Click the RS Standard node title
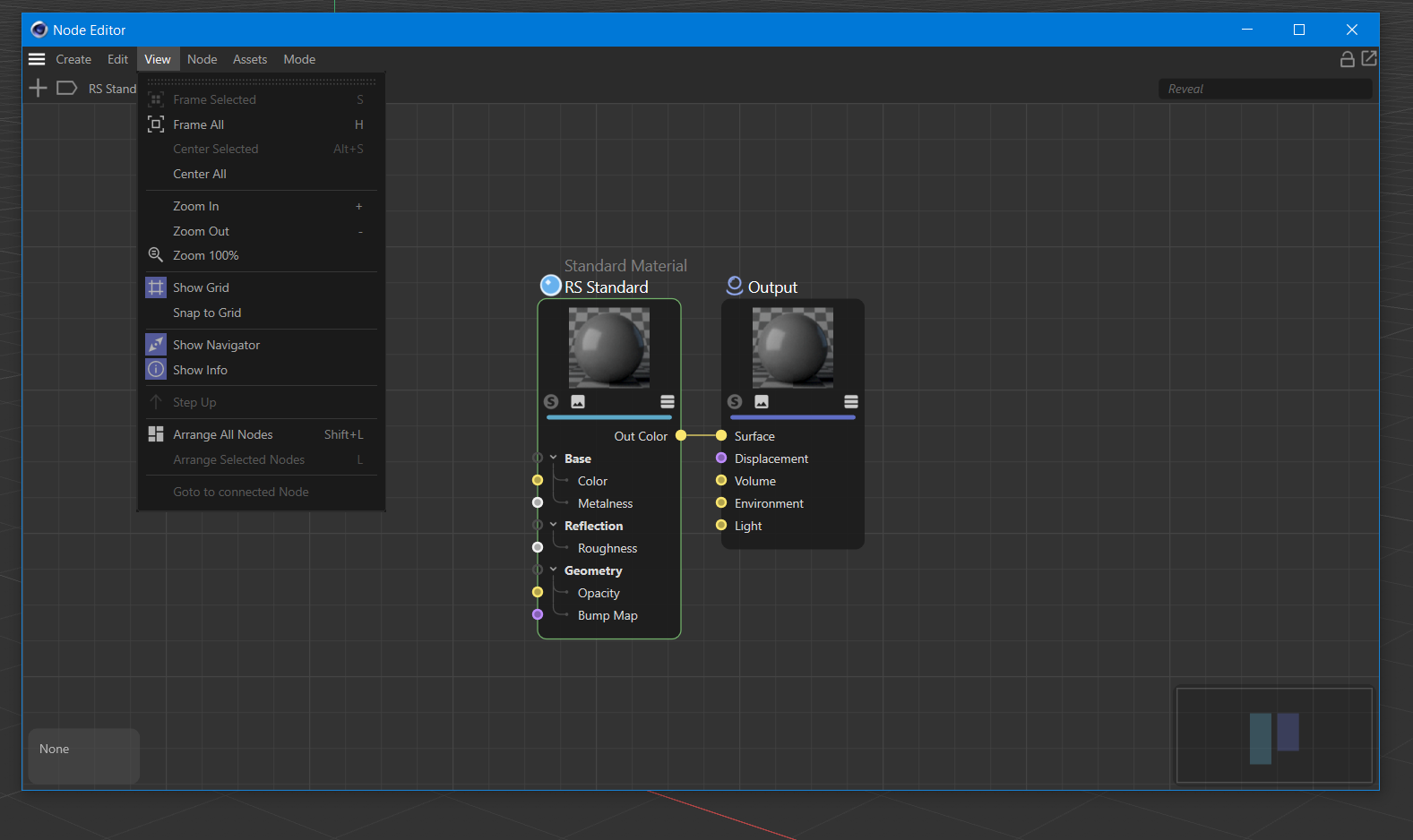Screen dimensions: 1413x840 point(607,287)
